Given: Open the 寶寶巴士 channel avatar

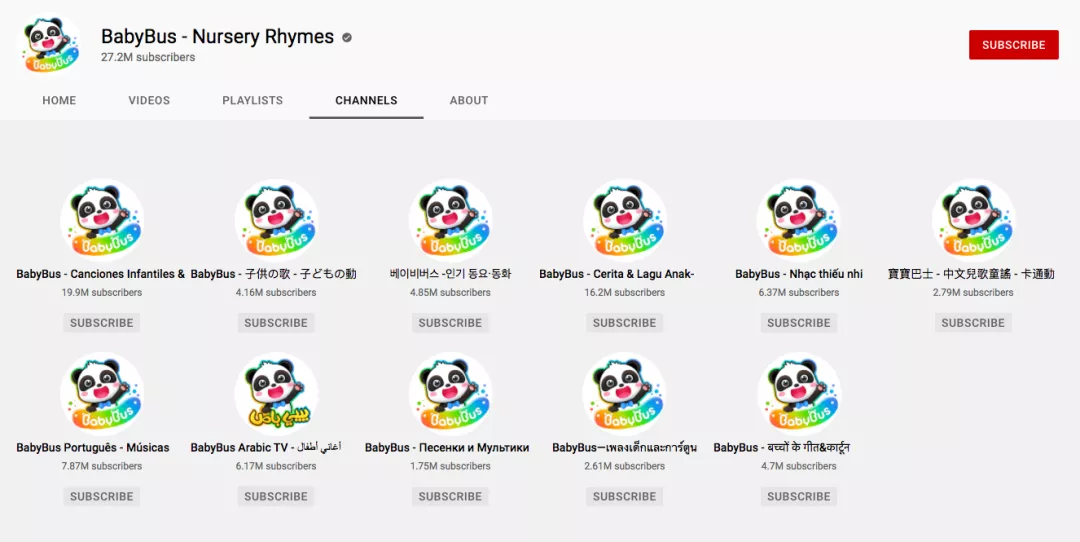Looking at the screenshot, I should (973, 220).
